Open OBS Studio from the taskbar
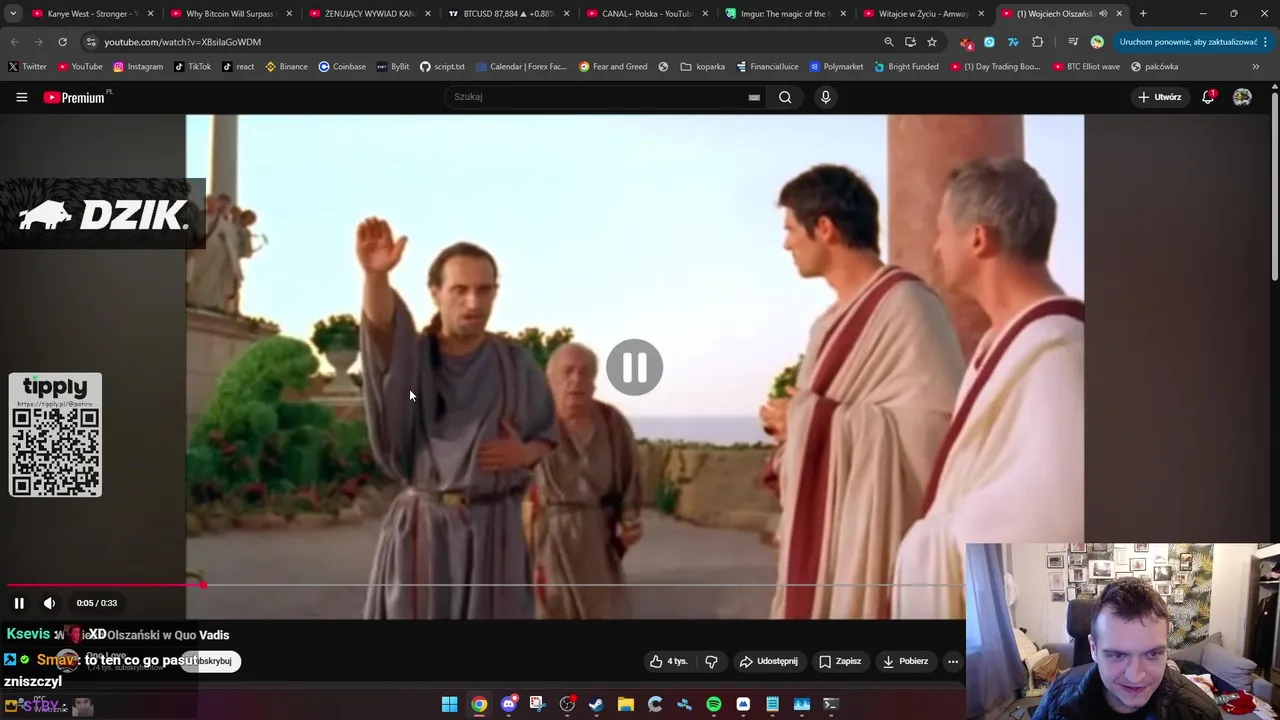The height and width of the screenshot is (720, 1280). [x=567, y=705]
